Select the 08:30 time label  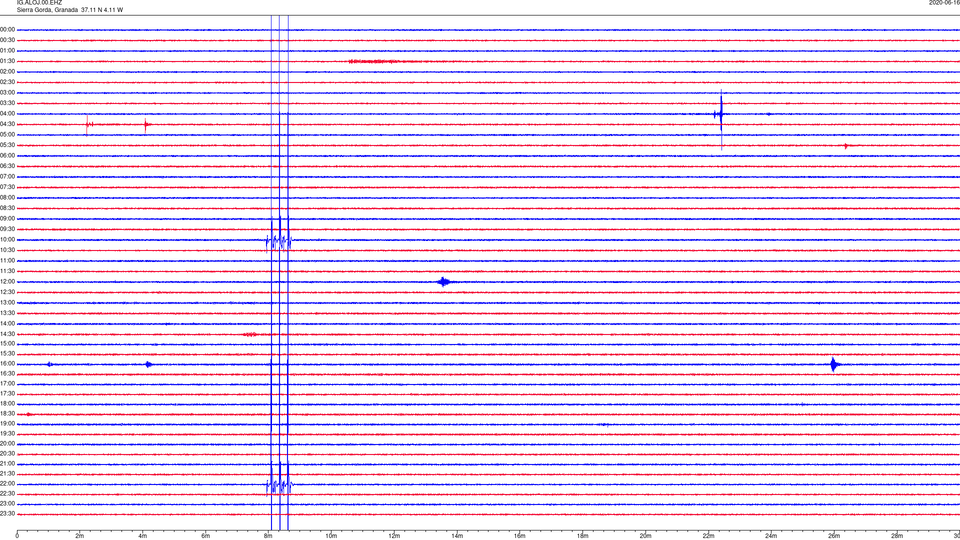pos(8,208)
